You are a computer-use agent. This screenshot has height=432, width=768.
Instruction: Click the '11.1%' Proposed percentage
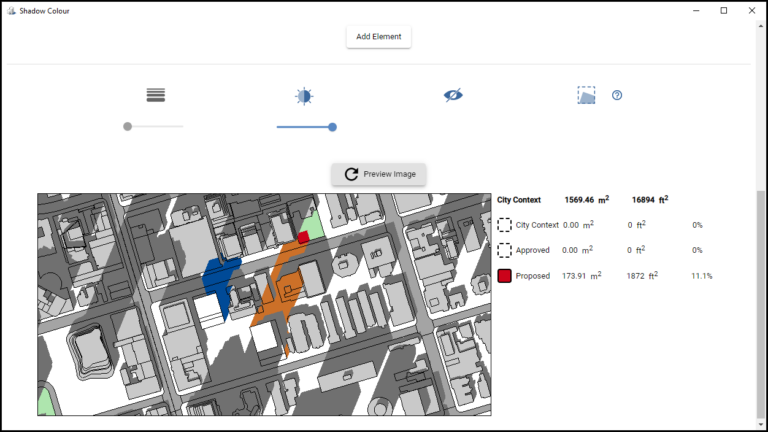coord(702,276)
